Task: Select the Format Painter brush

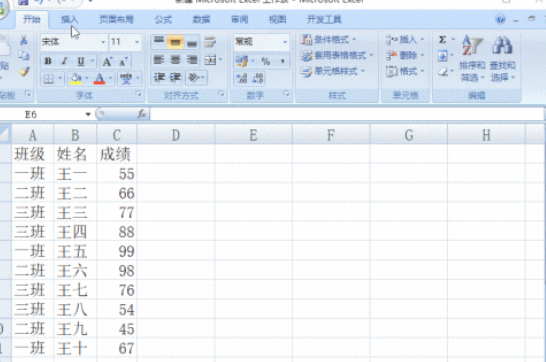Action: [x=24, y=71]
